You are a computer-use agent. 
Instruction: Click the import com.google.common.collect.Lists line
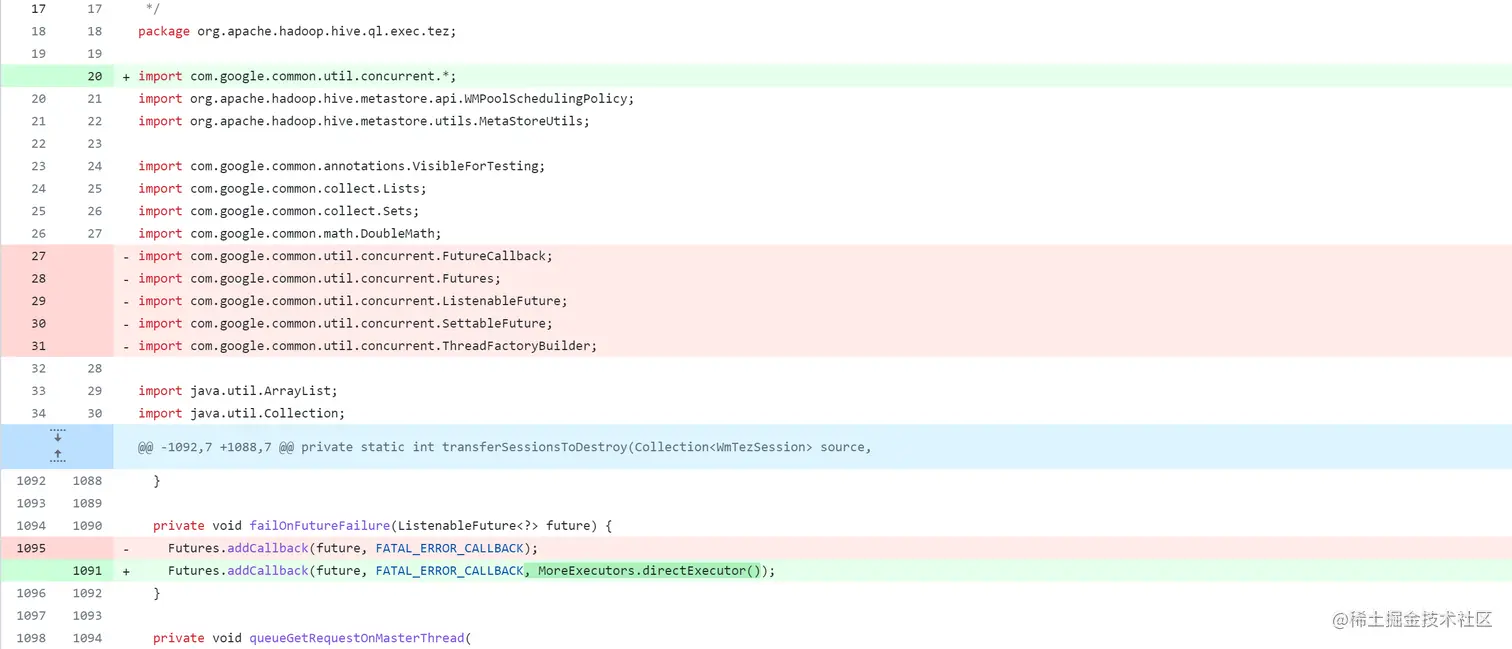click(x=282, y=188)
